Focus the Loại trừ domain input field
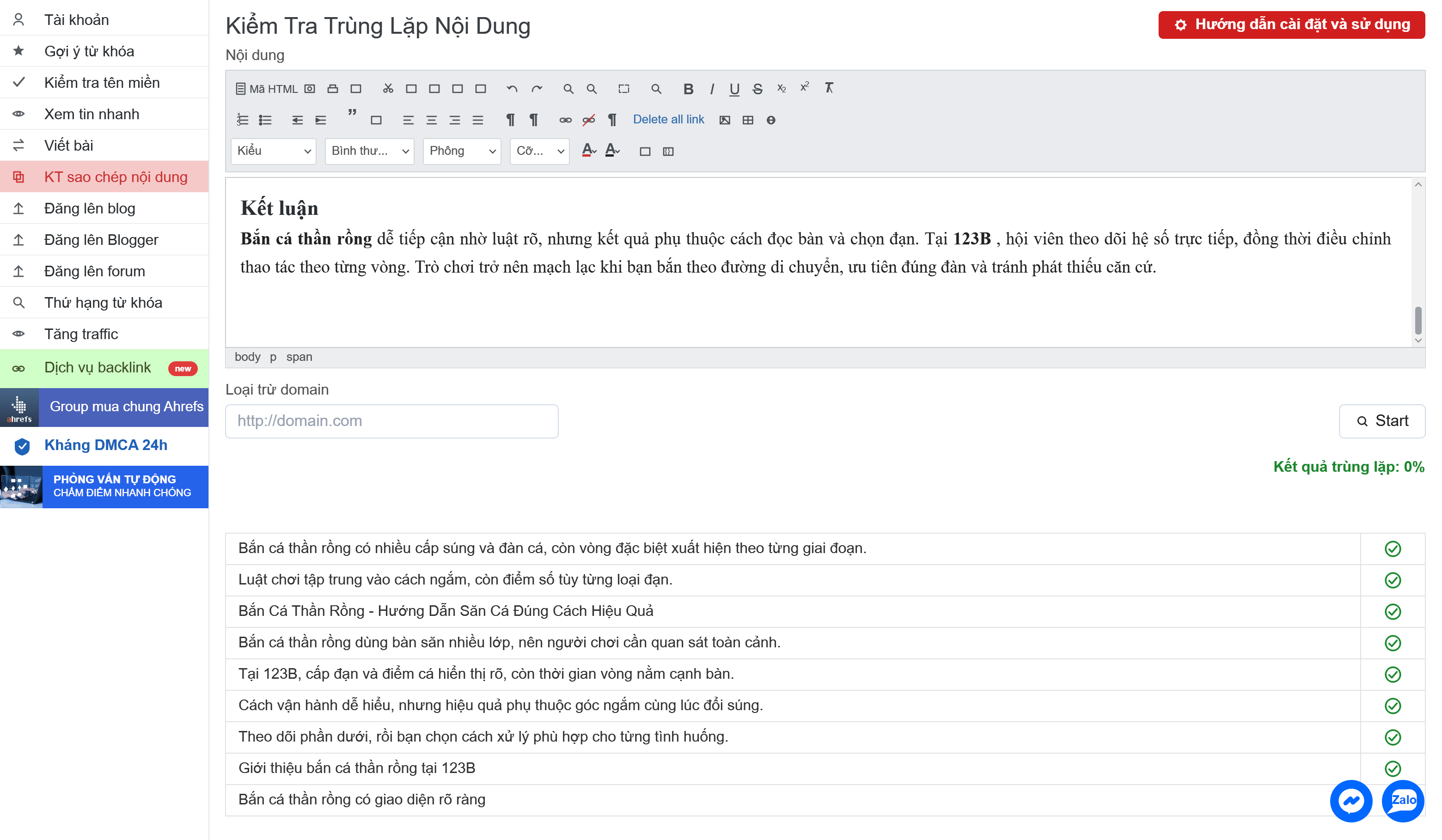This screenshot has width=1442, height=840. (391, 421)
